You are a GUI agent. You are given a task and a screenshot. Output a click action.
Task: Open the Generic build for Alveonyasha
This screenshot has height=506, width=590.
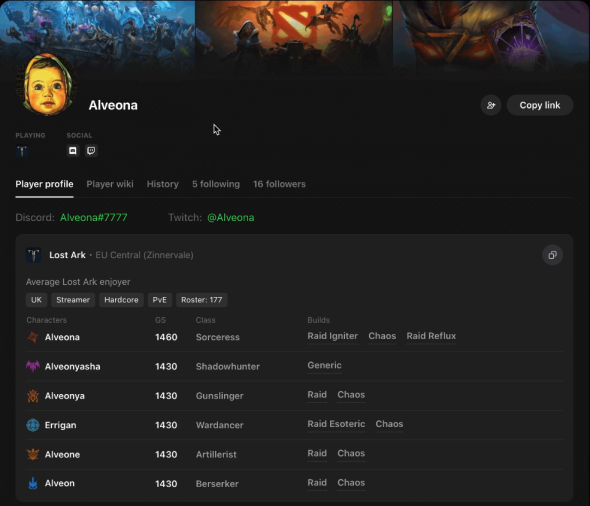[324, 365]
